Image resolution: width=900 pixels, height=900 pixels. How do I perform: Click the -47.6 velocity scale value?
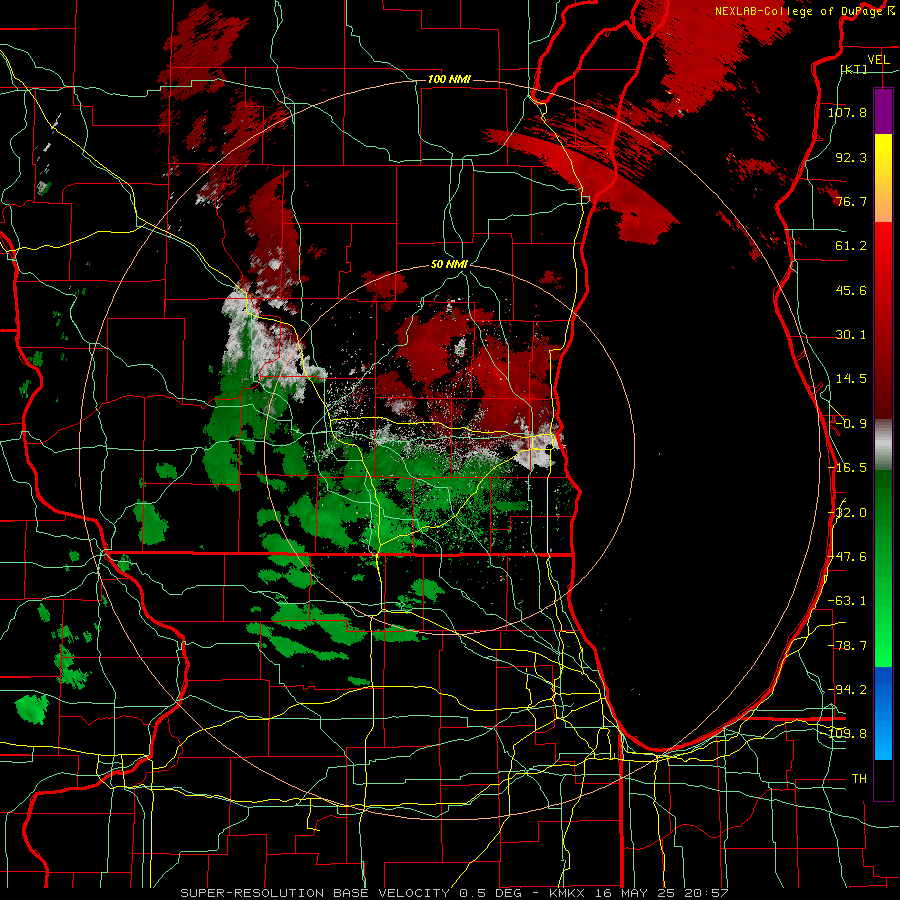847,557
